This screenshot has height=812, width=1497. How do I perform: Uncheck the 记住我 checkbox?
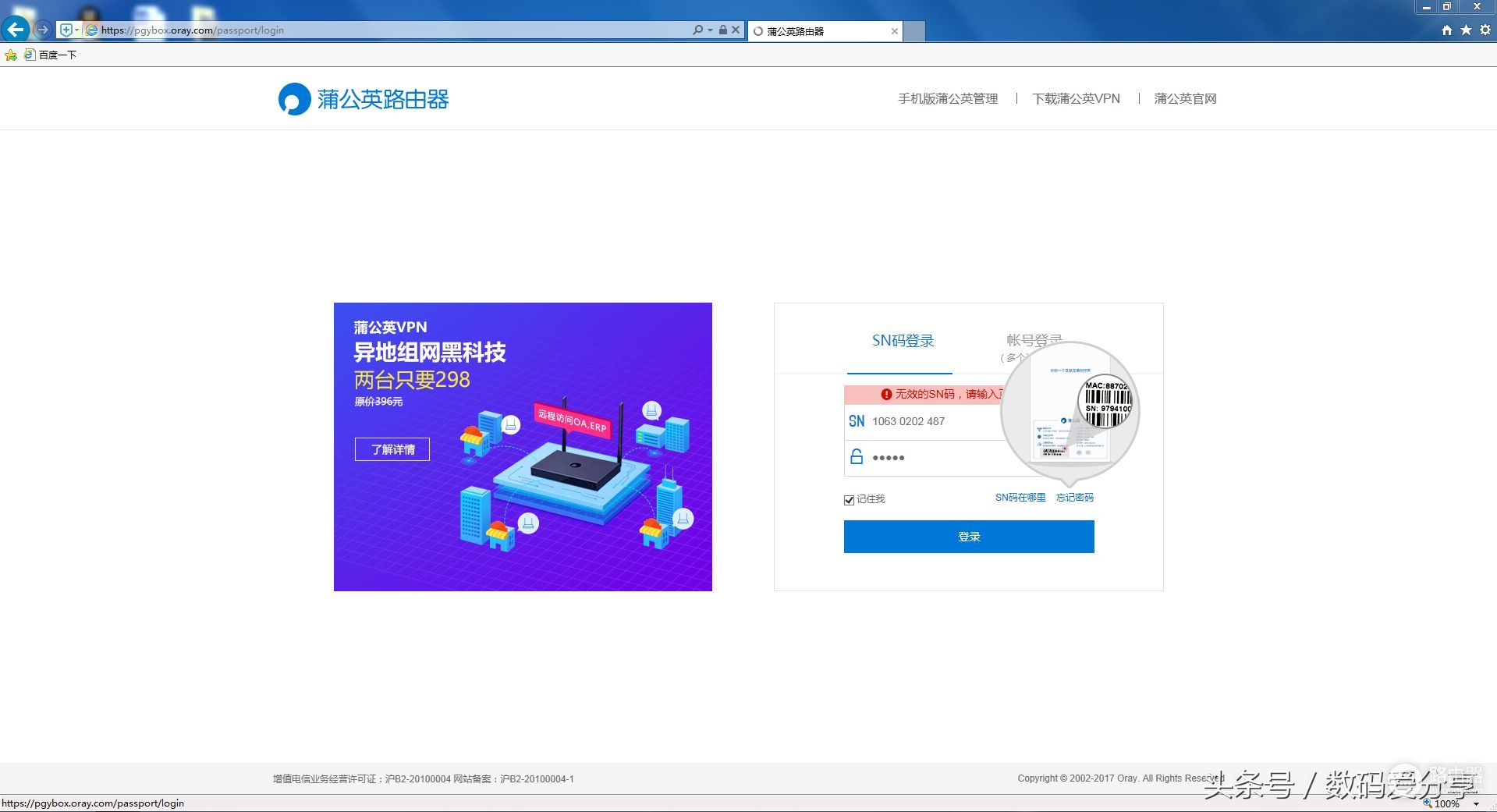pos(849,500)
